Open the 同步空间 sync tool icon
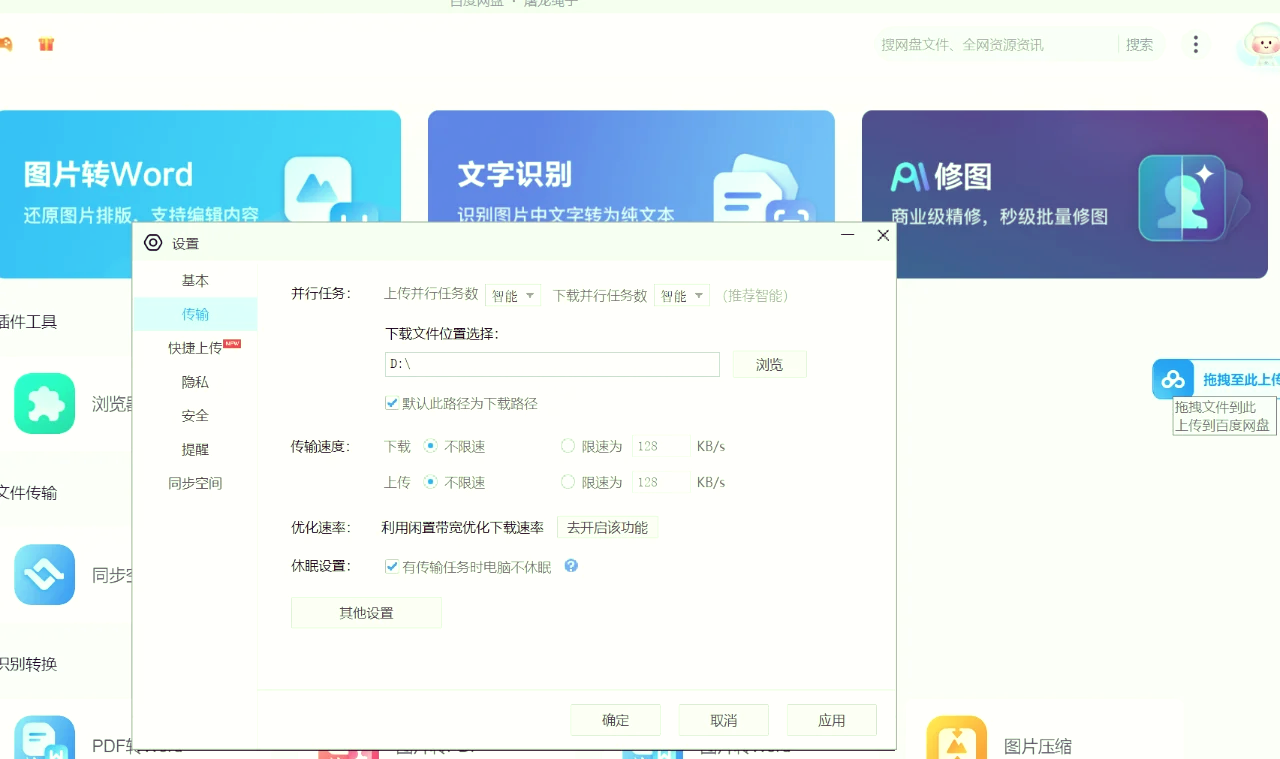This screenshot has height=759, width=1280. [x=44, y=575]
